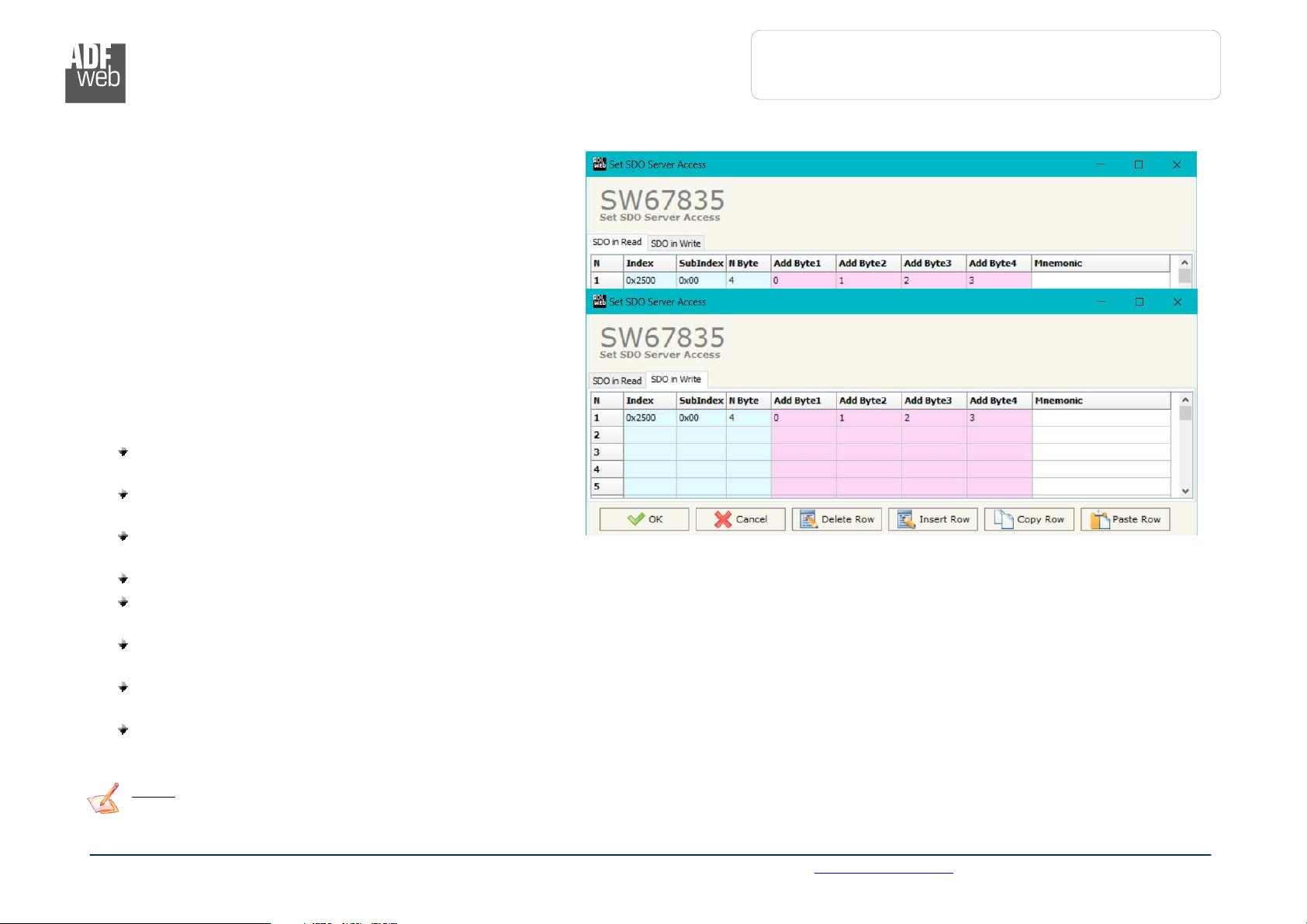Click scrollbar up arrow in front window table
The height and width of the screenshot is (924, 1307).
pos(1184,400)
